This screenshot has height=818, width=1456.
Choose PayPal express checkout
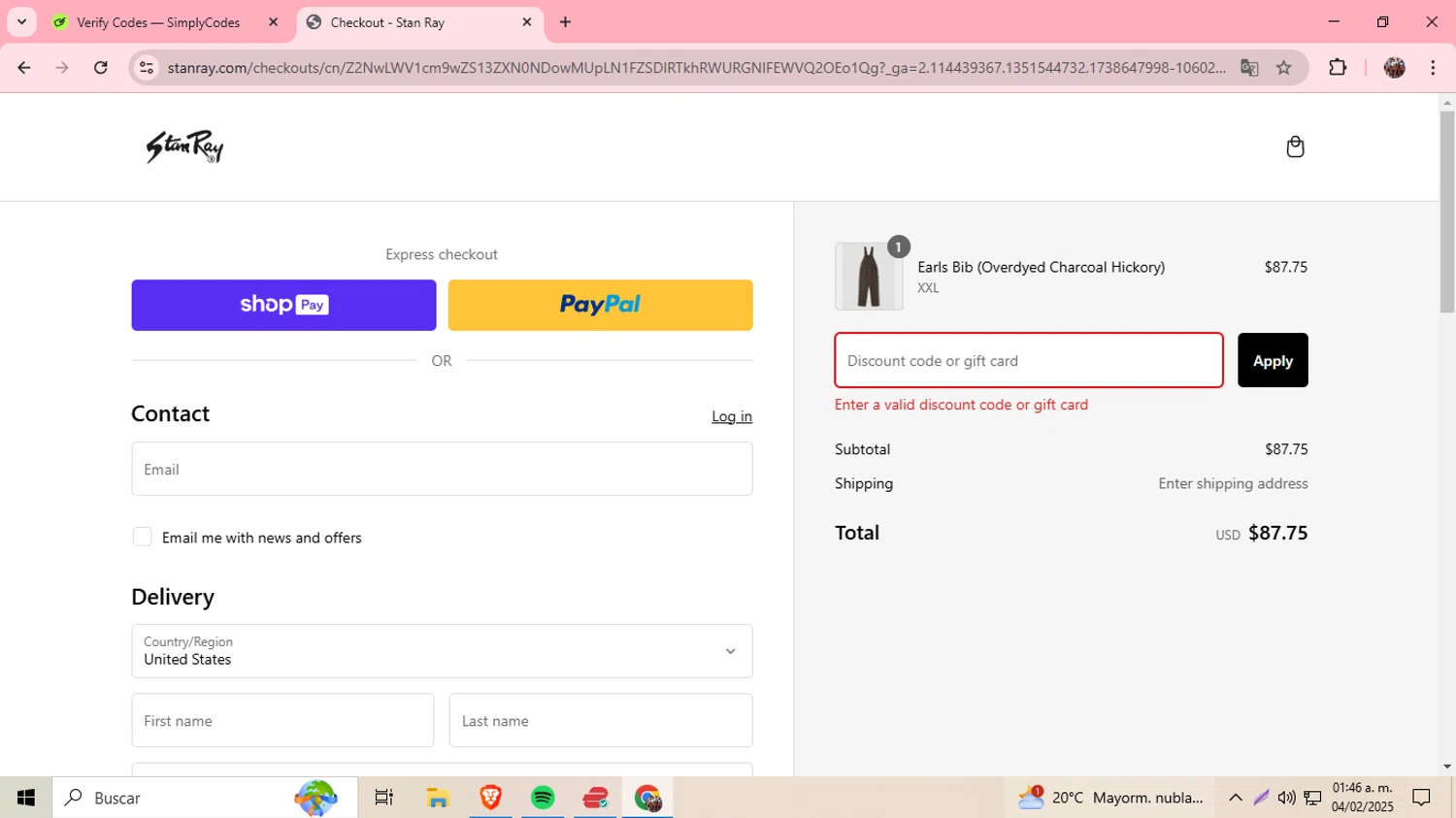click(x=600, y=305)
